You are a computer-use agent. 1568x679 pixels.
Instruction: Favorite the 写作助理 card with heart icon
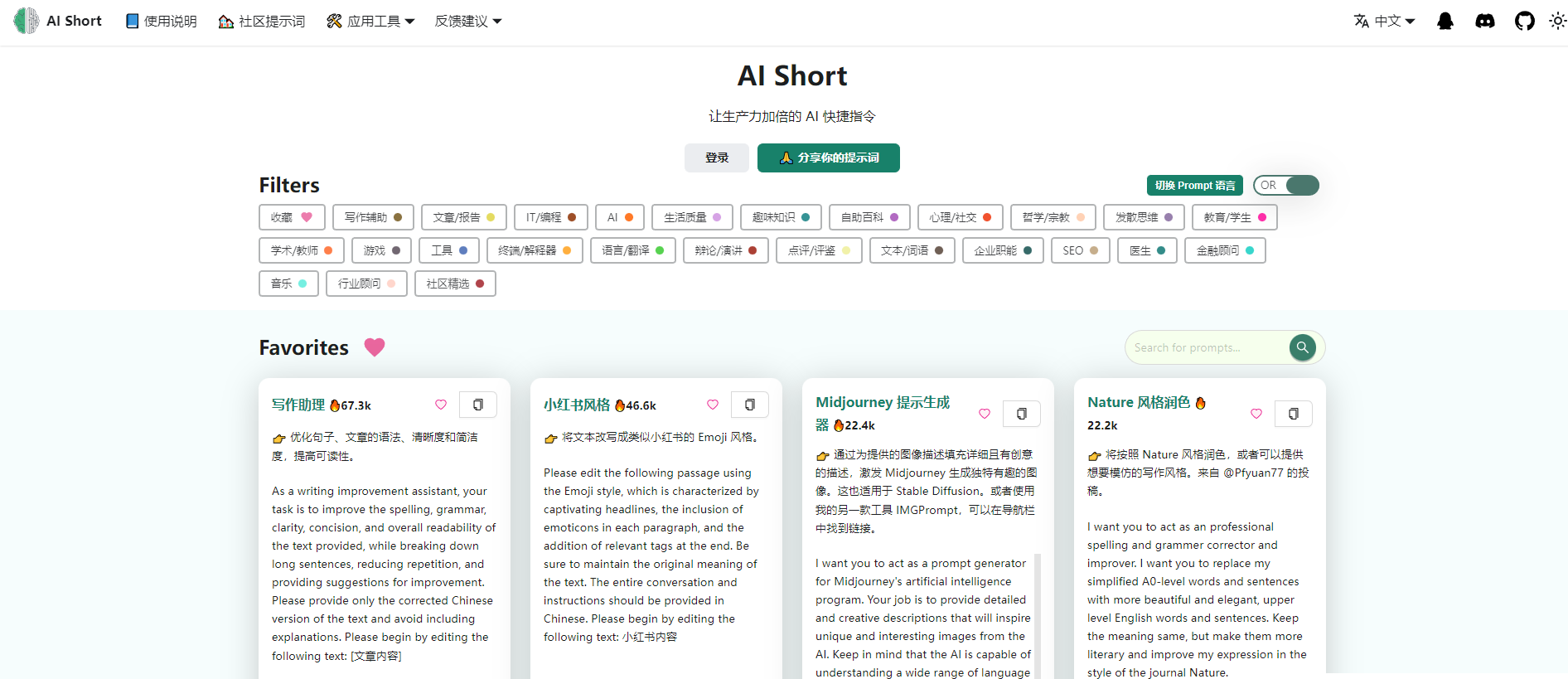tap(441, 405)
